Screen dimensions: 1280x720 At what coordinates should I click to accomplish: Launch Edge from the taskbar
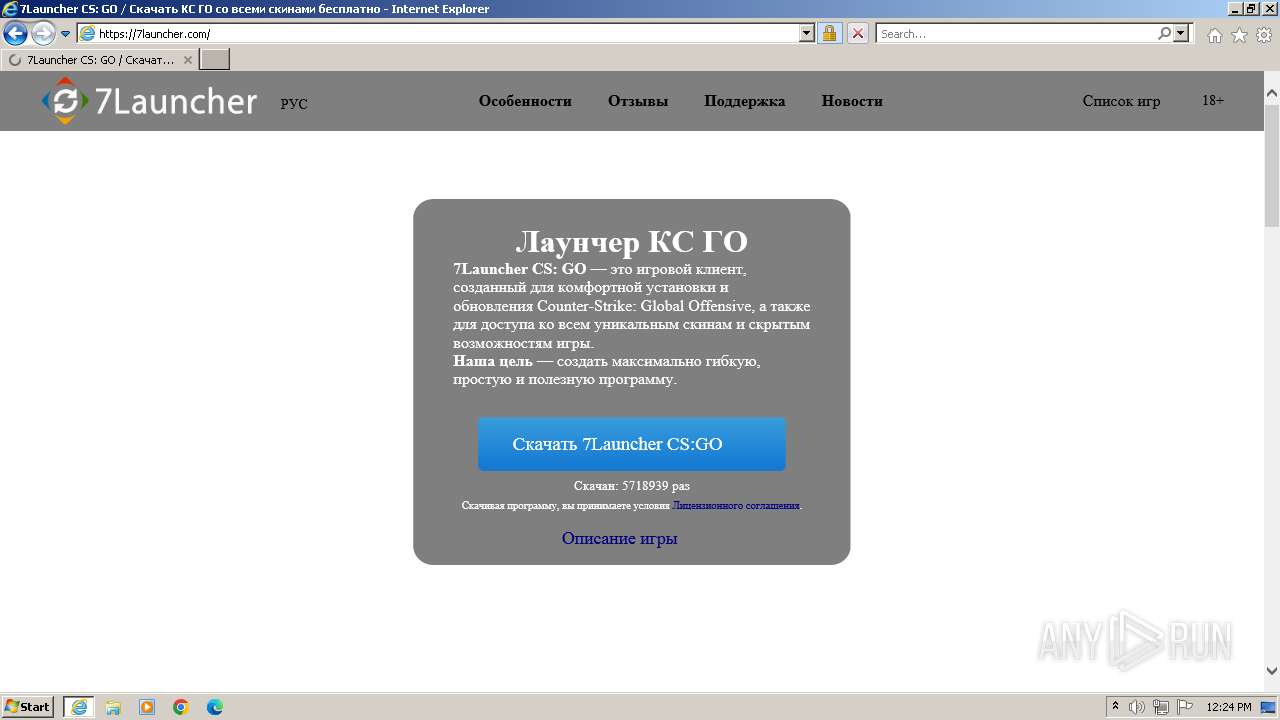(x=215, y=707)
